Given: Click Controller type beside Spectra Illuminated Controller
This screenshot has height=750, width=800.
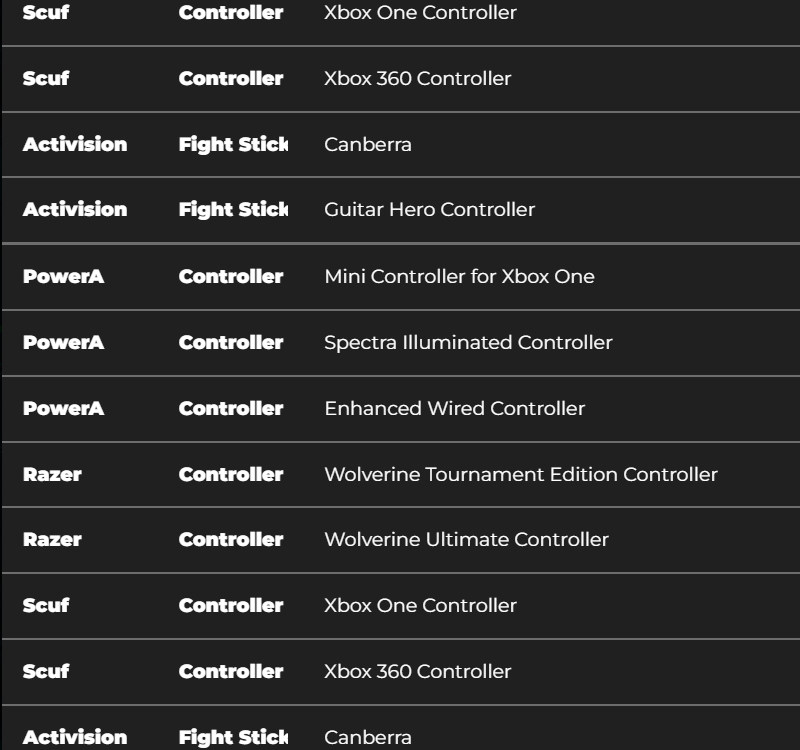Looking at the screenshot, I should pyautogui.click(x=231, y=342).
